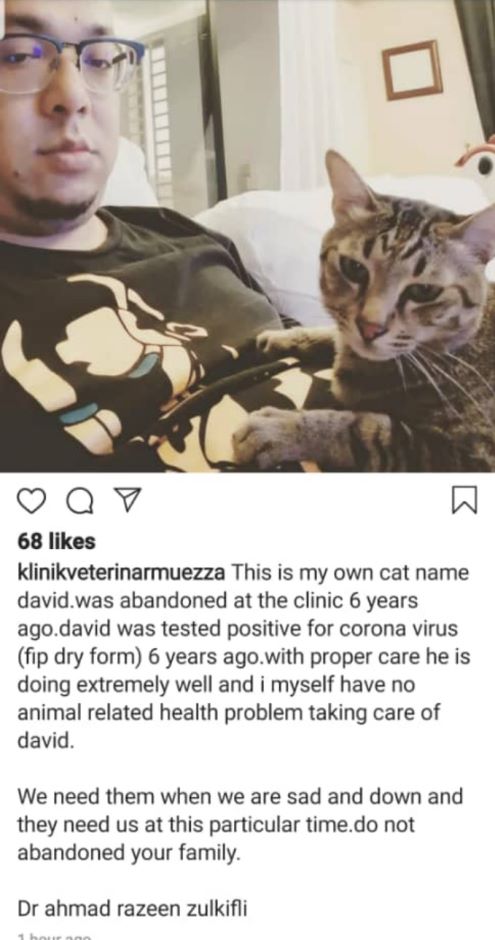Viewport: 495px width, 940px height.
Task: Click the "We need them when we are sad" line
Action: [x=240, y=797]
